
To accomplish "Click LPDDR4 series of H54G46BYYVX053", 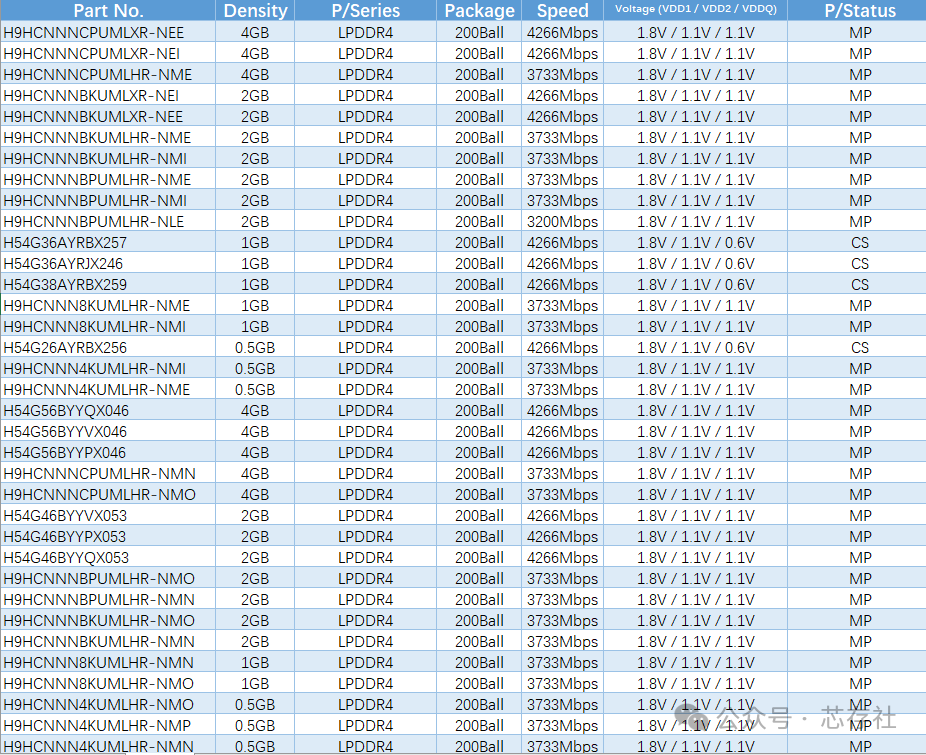I will pos(366,515).
